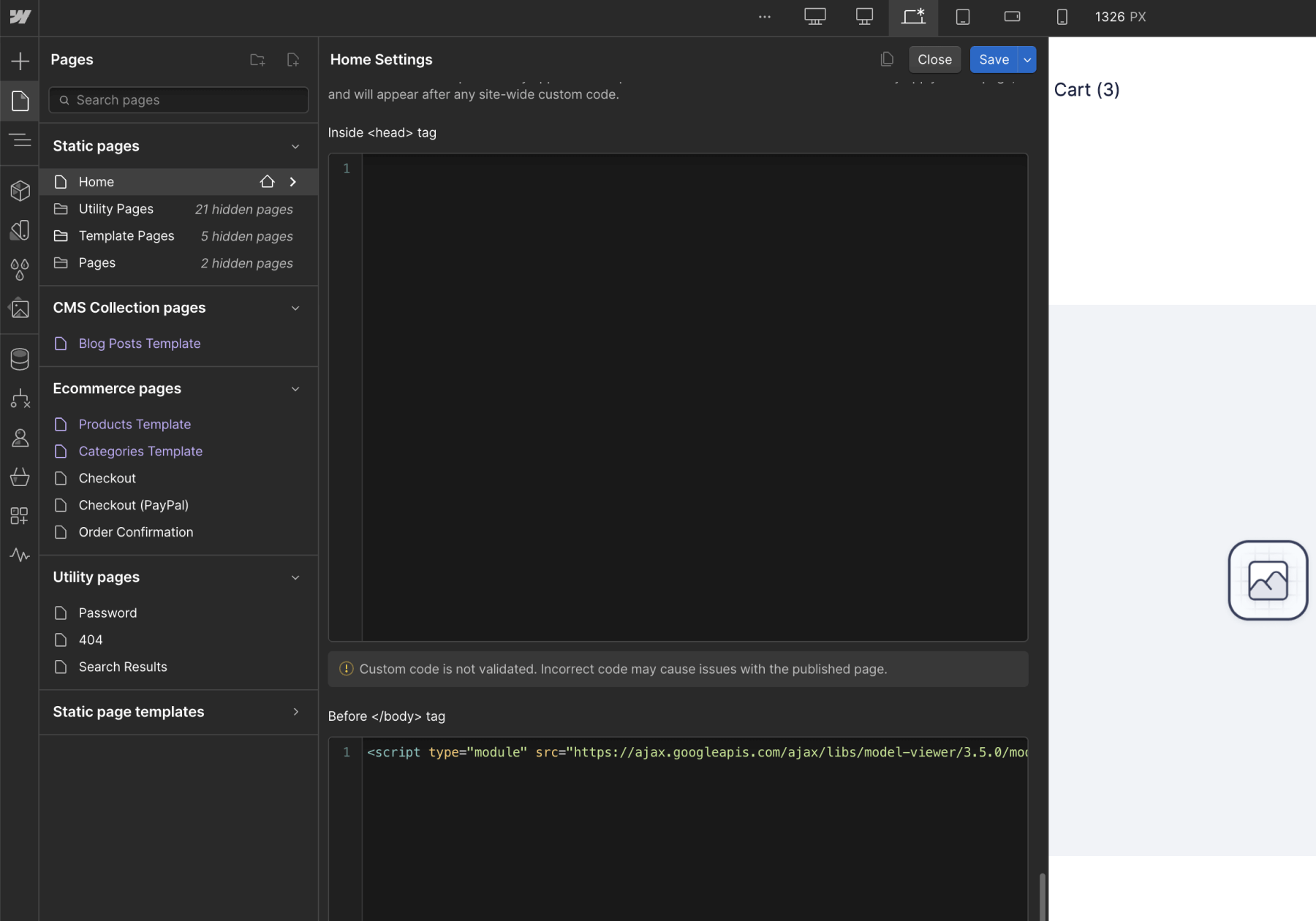
Task: Save the Home page settings
Action: [x=994, y=60]
